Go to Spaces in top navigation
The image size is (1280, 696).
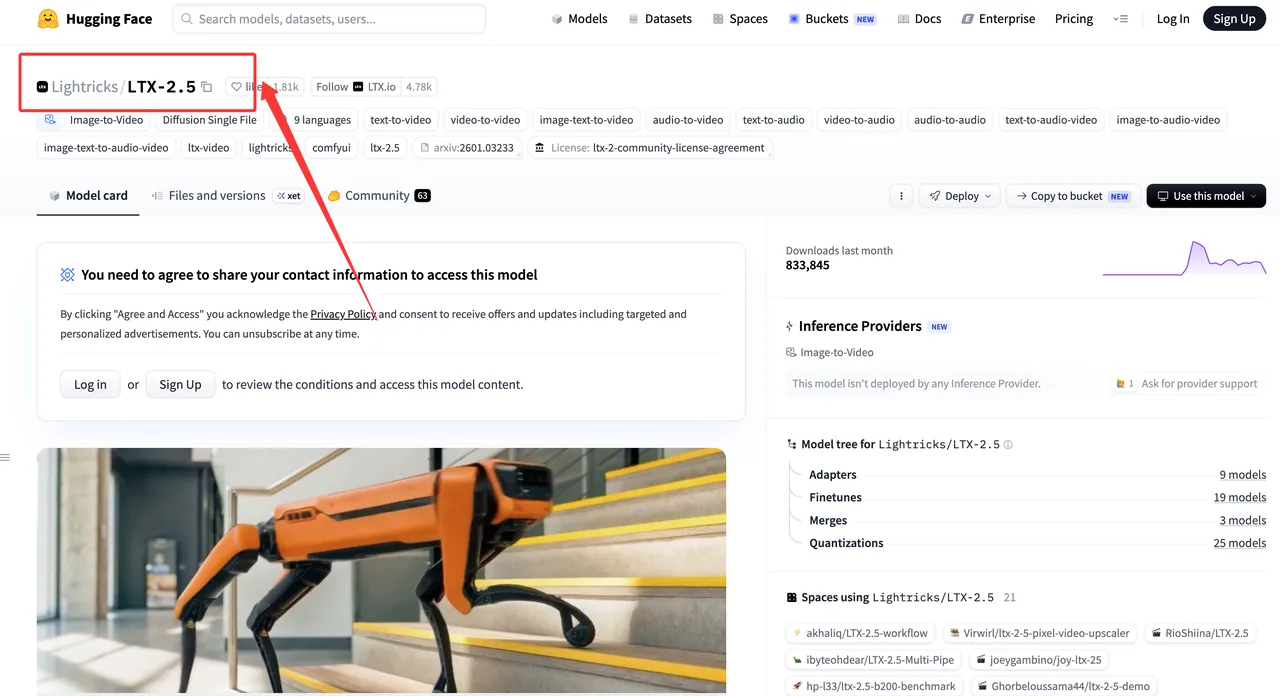(740, 19)
